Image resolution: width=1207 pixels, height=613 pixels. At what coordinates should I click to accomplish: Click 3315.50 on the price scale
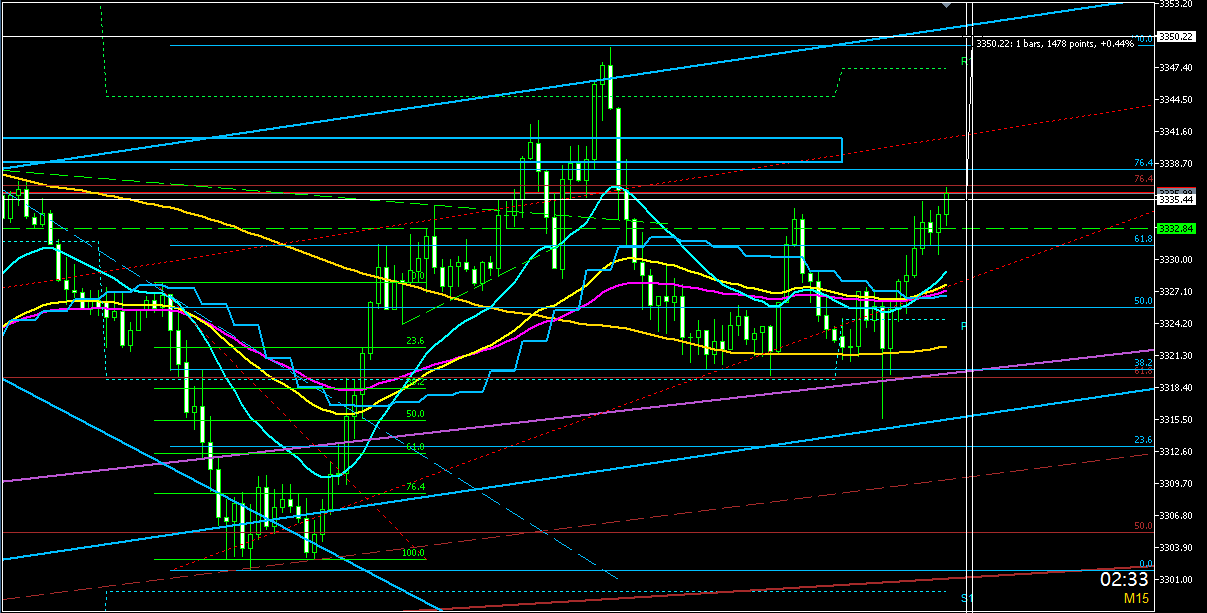tap(1175, 420)
